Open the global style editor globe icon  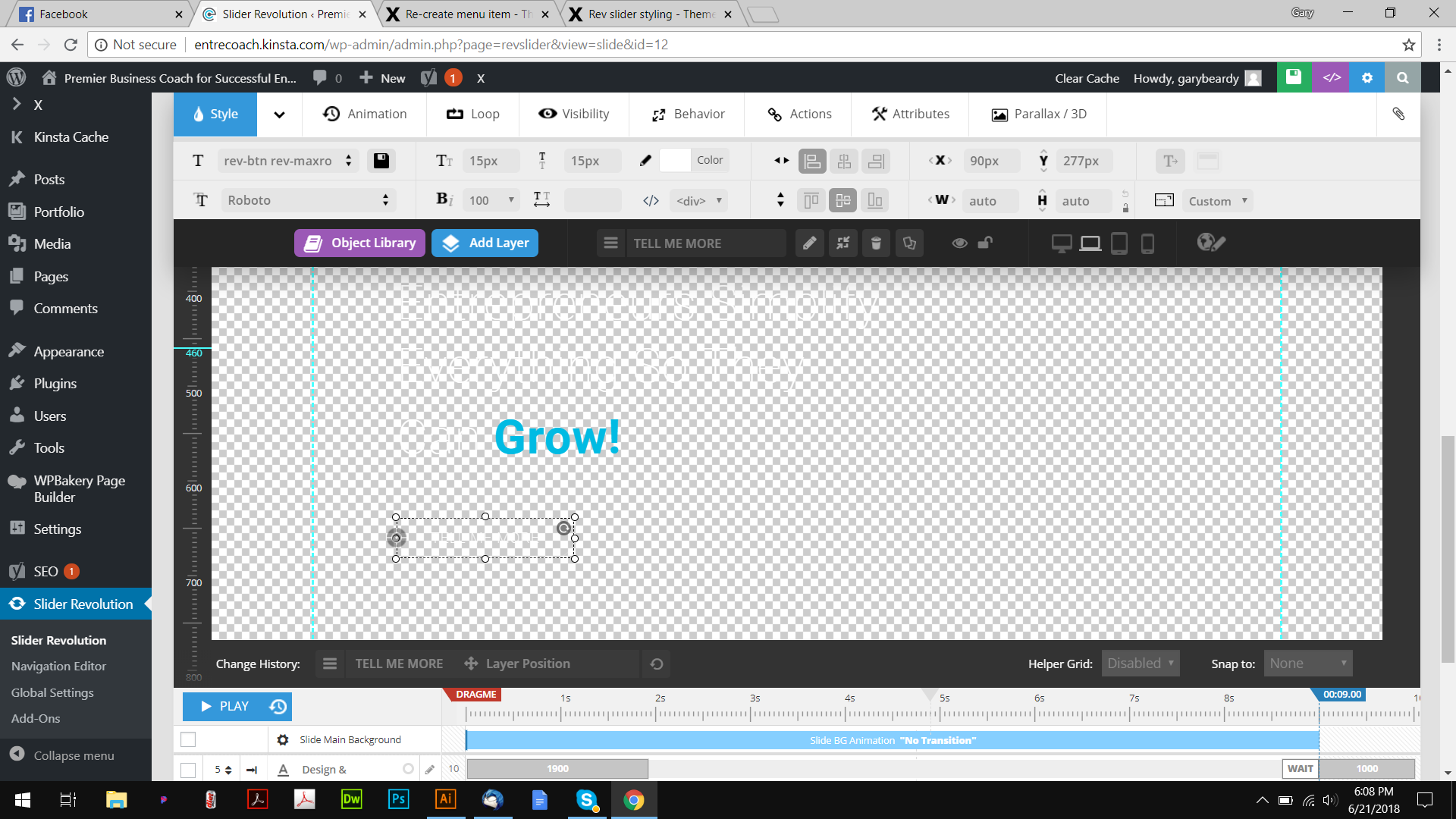[1211, 243]
